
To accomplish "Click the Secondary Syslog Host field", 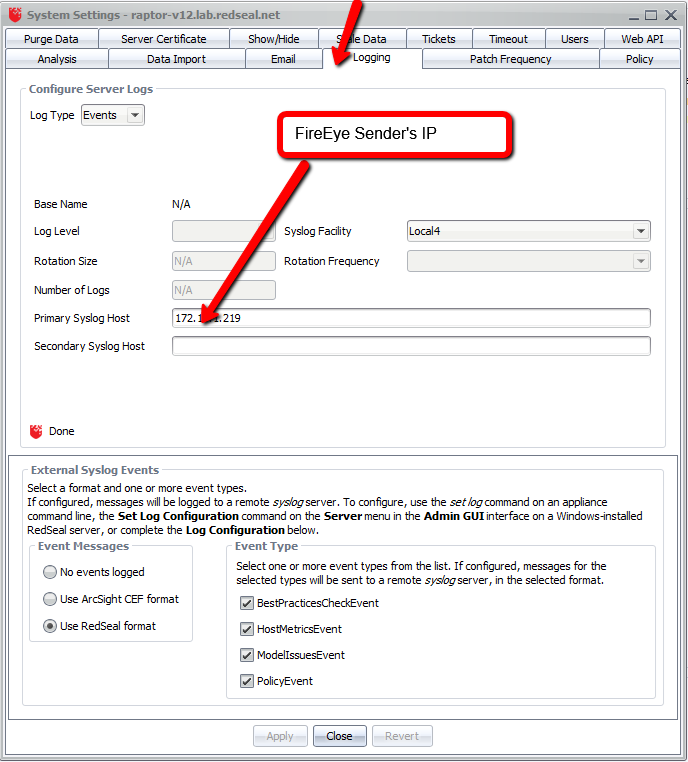I will [411, 346].
